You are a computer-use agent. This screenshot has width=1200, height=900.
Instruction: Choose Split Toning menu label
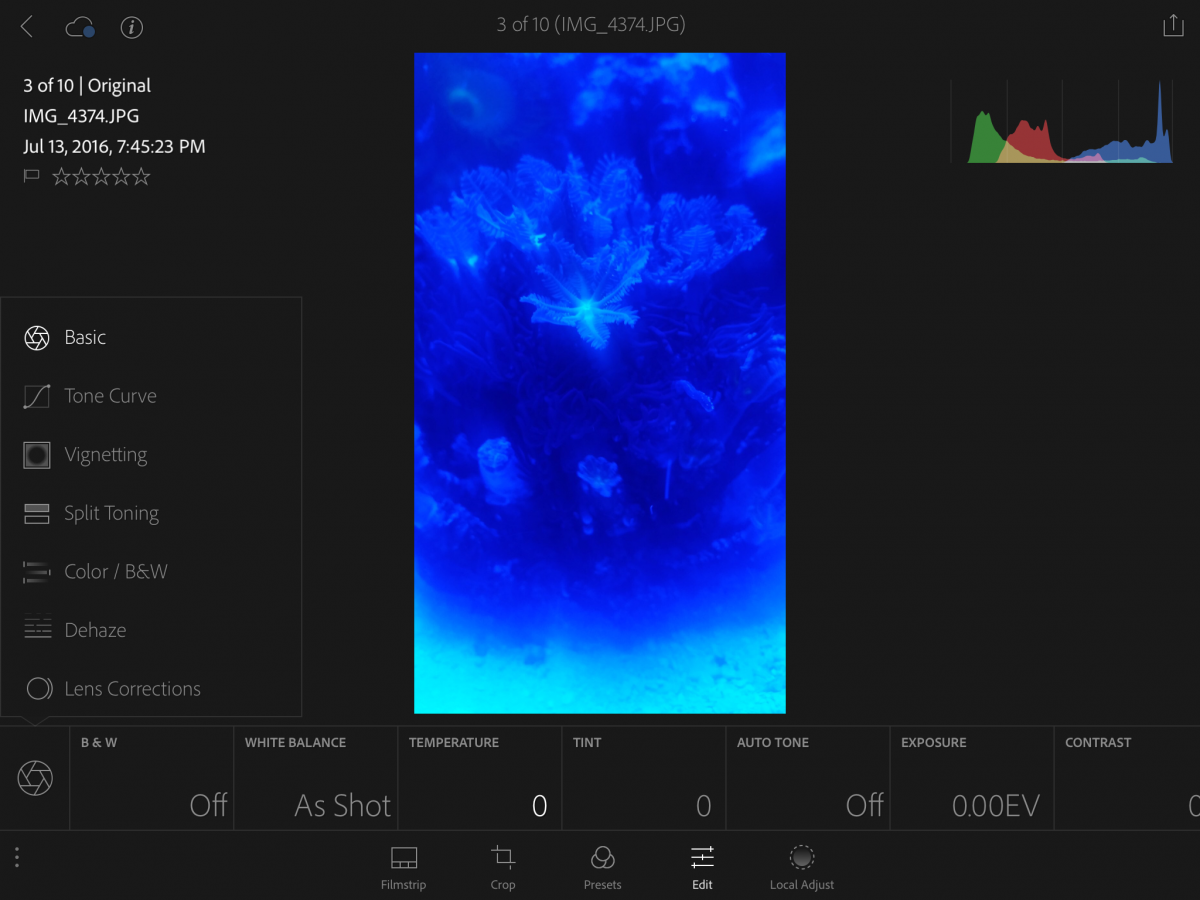pyautogui.click(x=112, y=513)
